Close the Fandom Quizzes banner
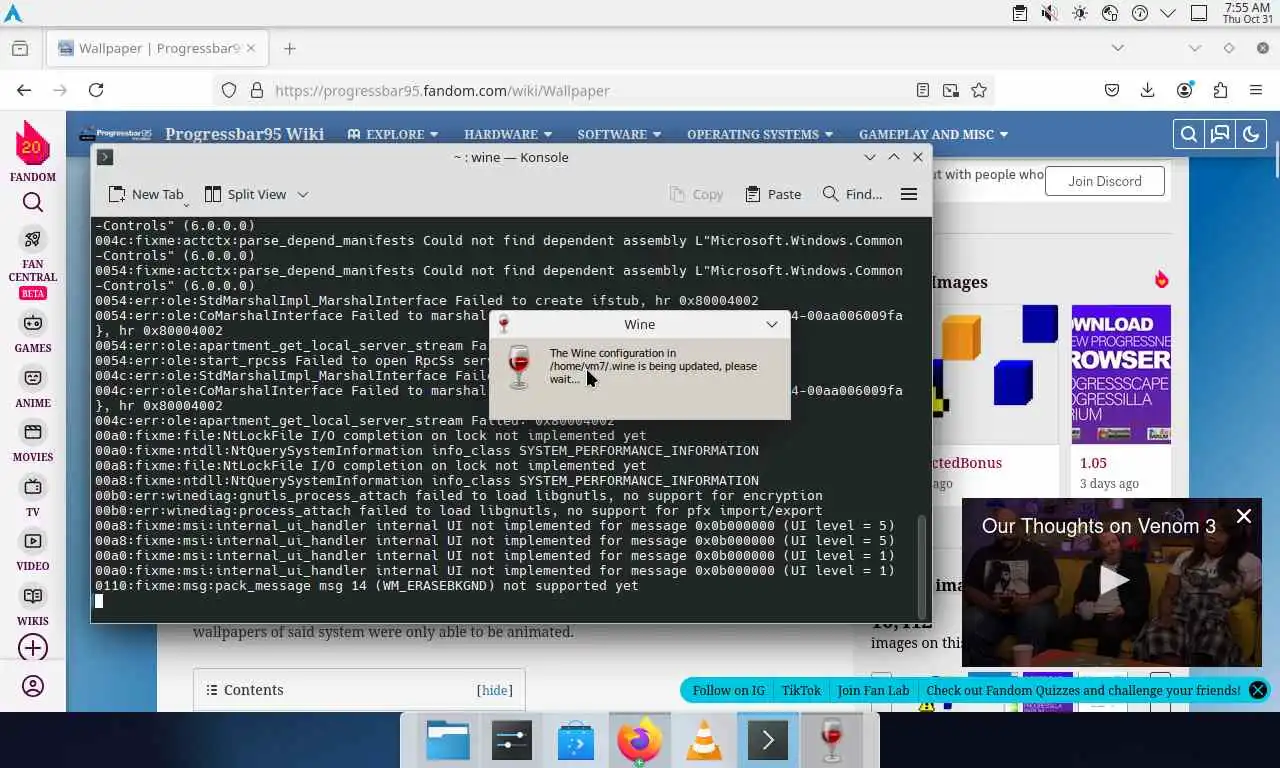The height and width of the screenshot is (768, 1280). 1258,690
